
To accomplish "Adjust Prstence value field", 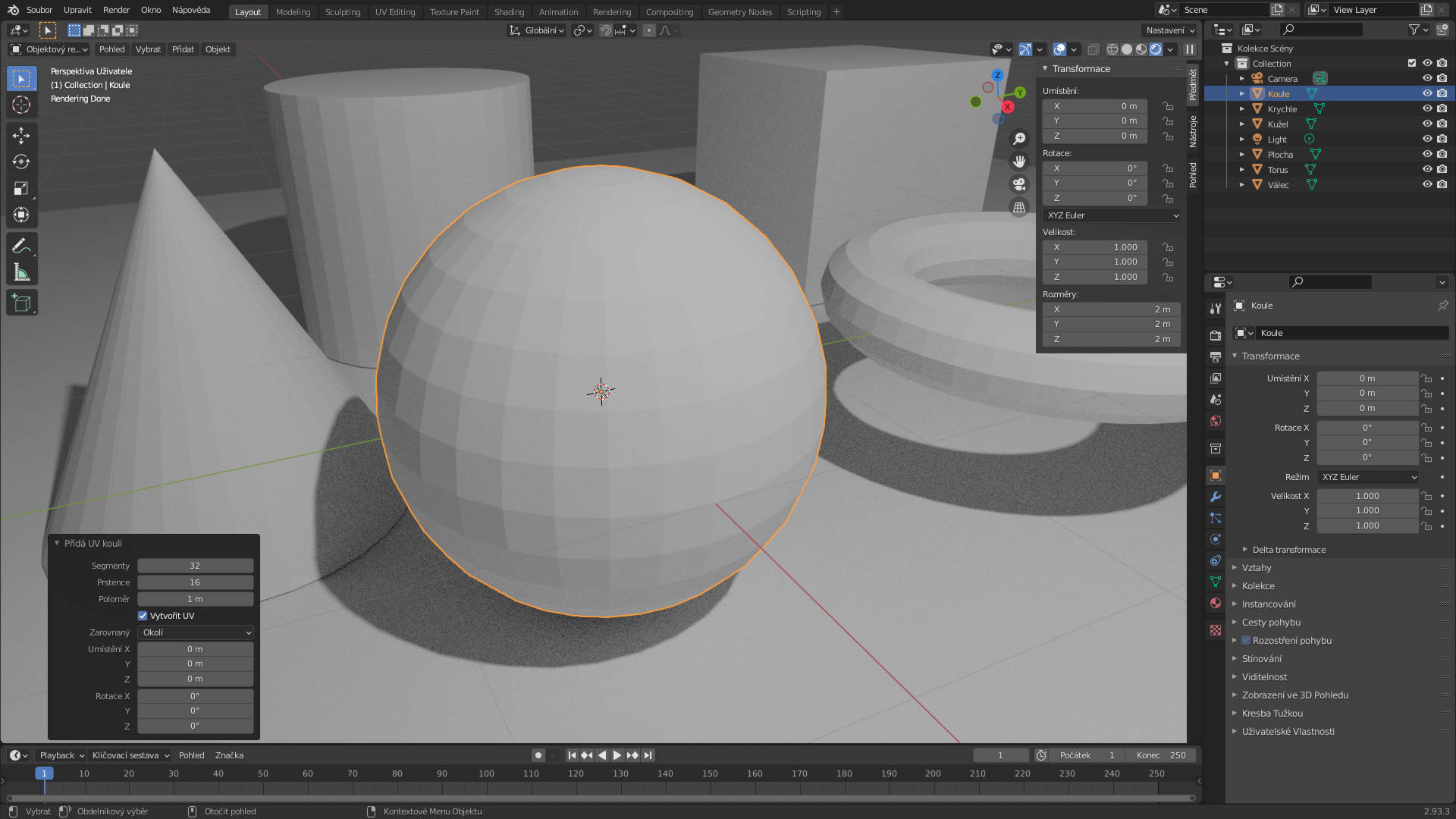I will (196, 582).
